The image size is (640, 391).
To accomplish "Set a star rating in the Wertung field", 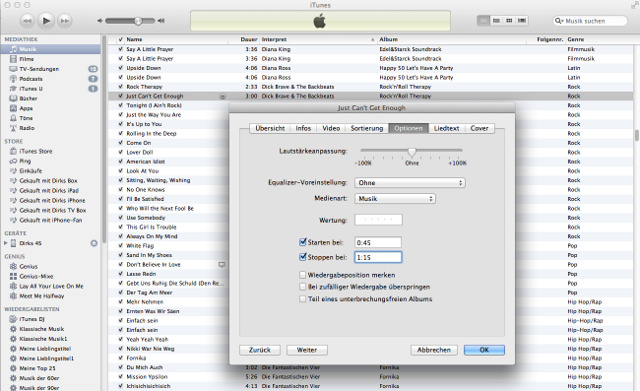I will (x=378, y=220).
